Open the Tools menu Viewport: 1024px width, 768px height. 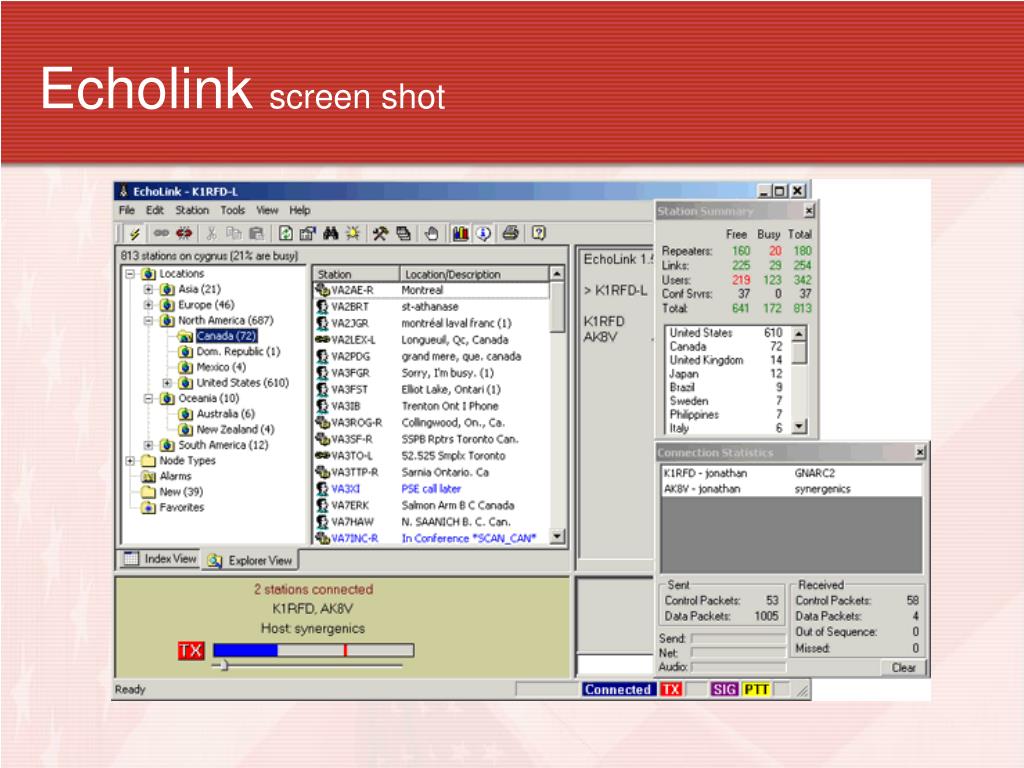[232, 210]
